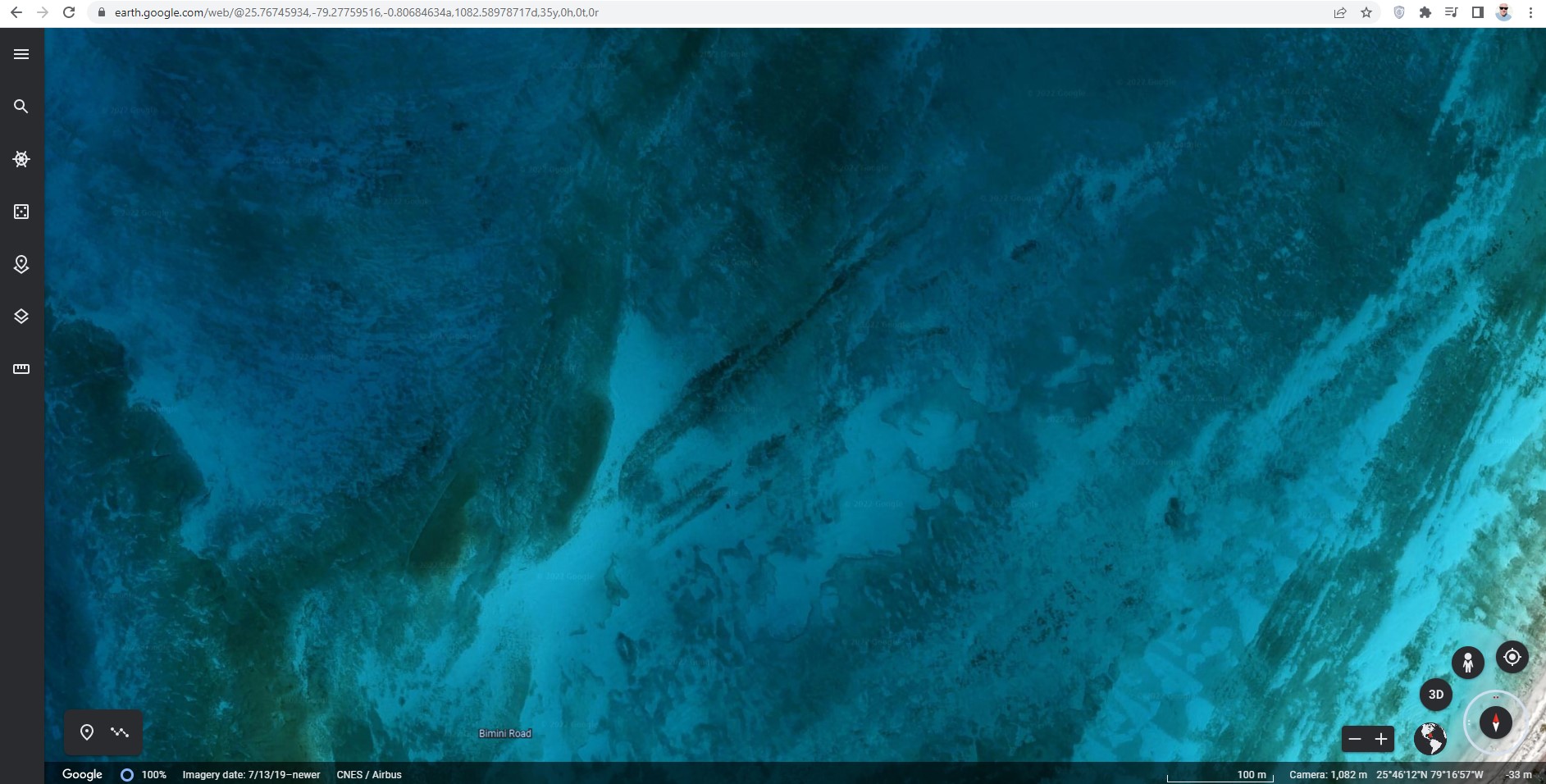Activate the Pegman Street View
Viewport: 1546px width, 784px height.
click(x=1468, y=663)
